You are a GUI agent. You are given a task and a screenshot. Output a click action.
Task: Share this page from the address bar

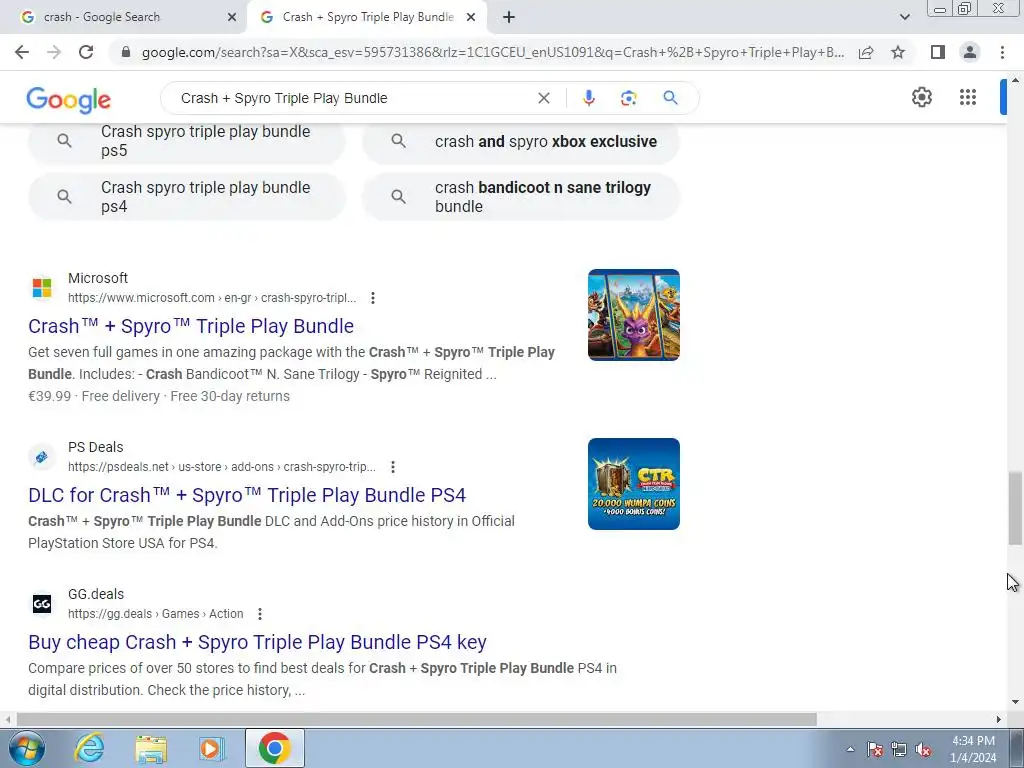pos(866,52)
